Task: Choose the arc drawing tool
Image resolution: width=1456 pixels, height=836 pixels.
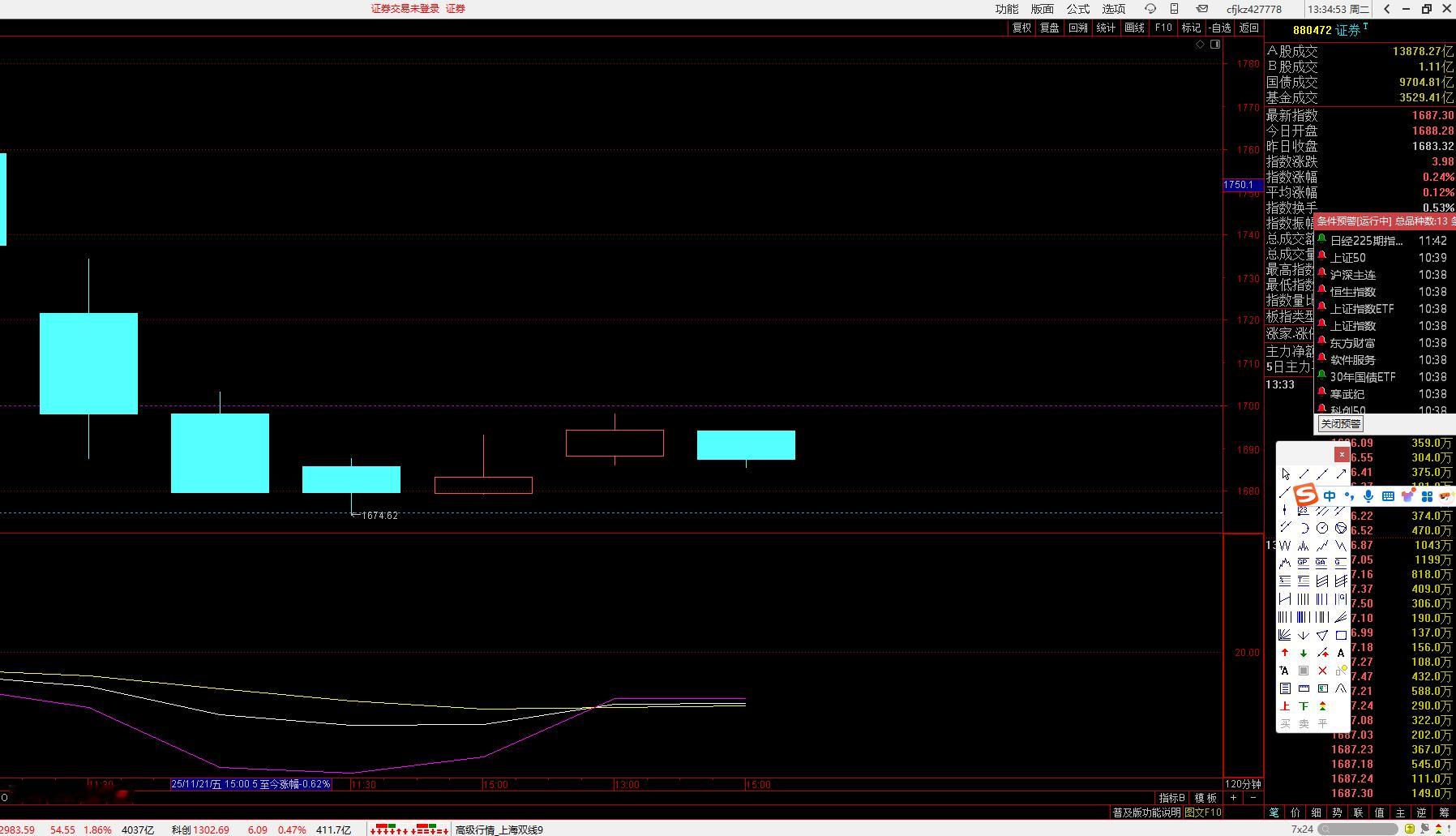Action: point(1304,528)
